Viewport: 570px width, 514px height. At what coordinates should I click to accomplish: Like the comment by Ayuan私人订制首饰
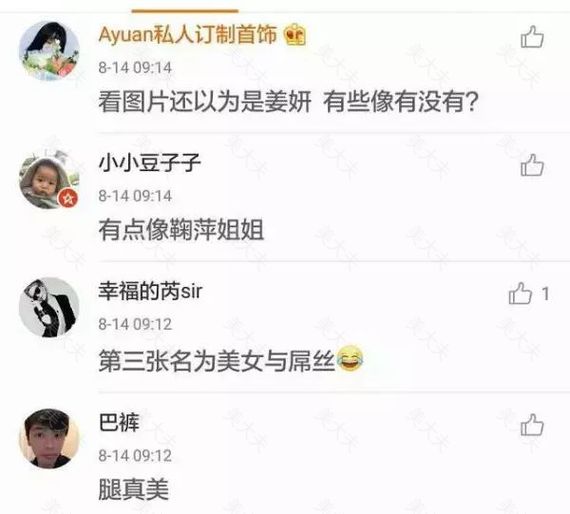pyautogui.click(x=532, y=36)
